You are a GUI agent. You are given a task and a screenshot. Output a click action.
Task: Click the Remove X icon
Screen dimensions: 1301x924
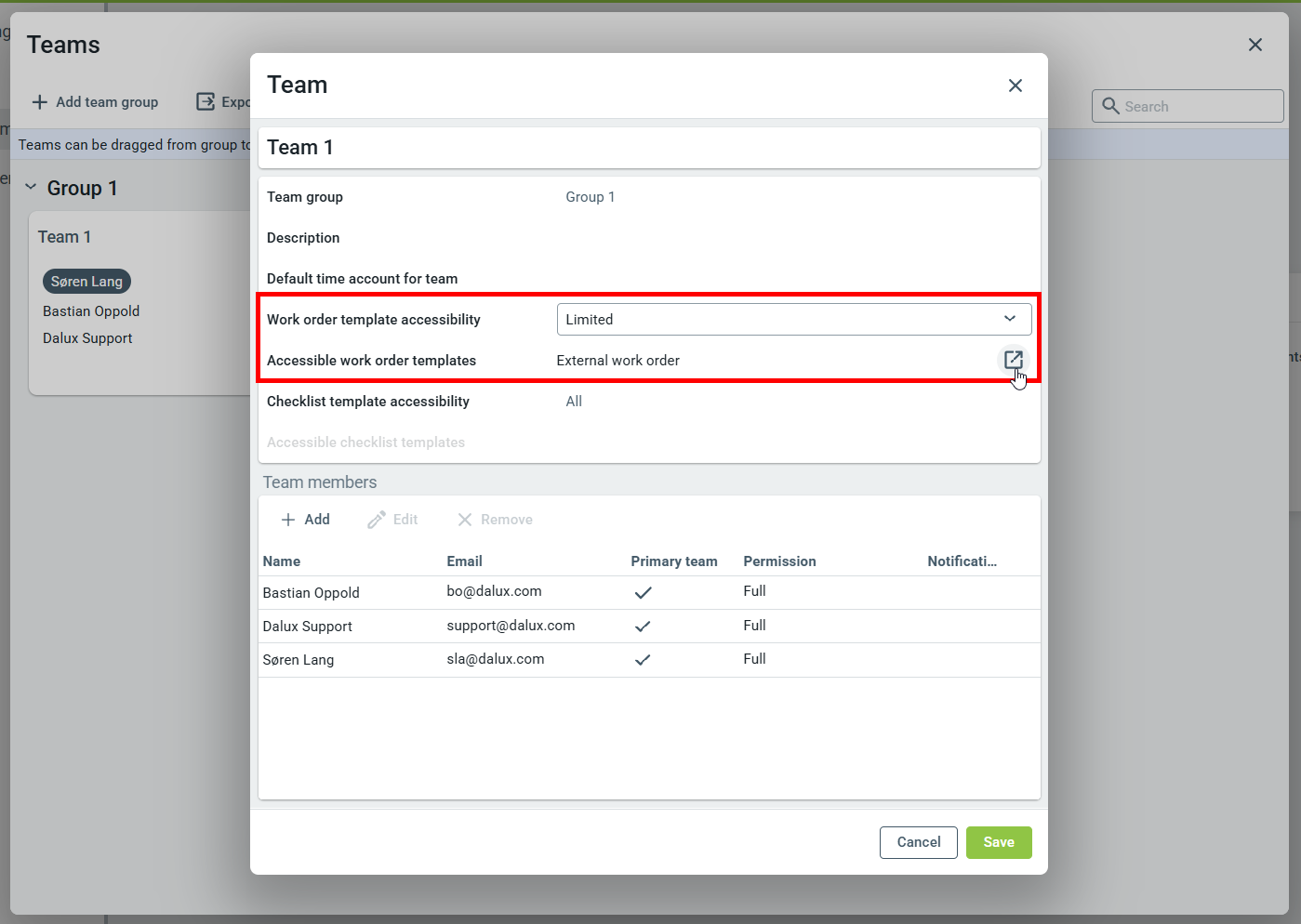465,520
